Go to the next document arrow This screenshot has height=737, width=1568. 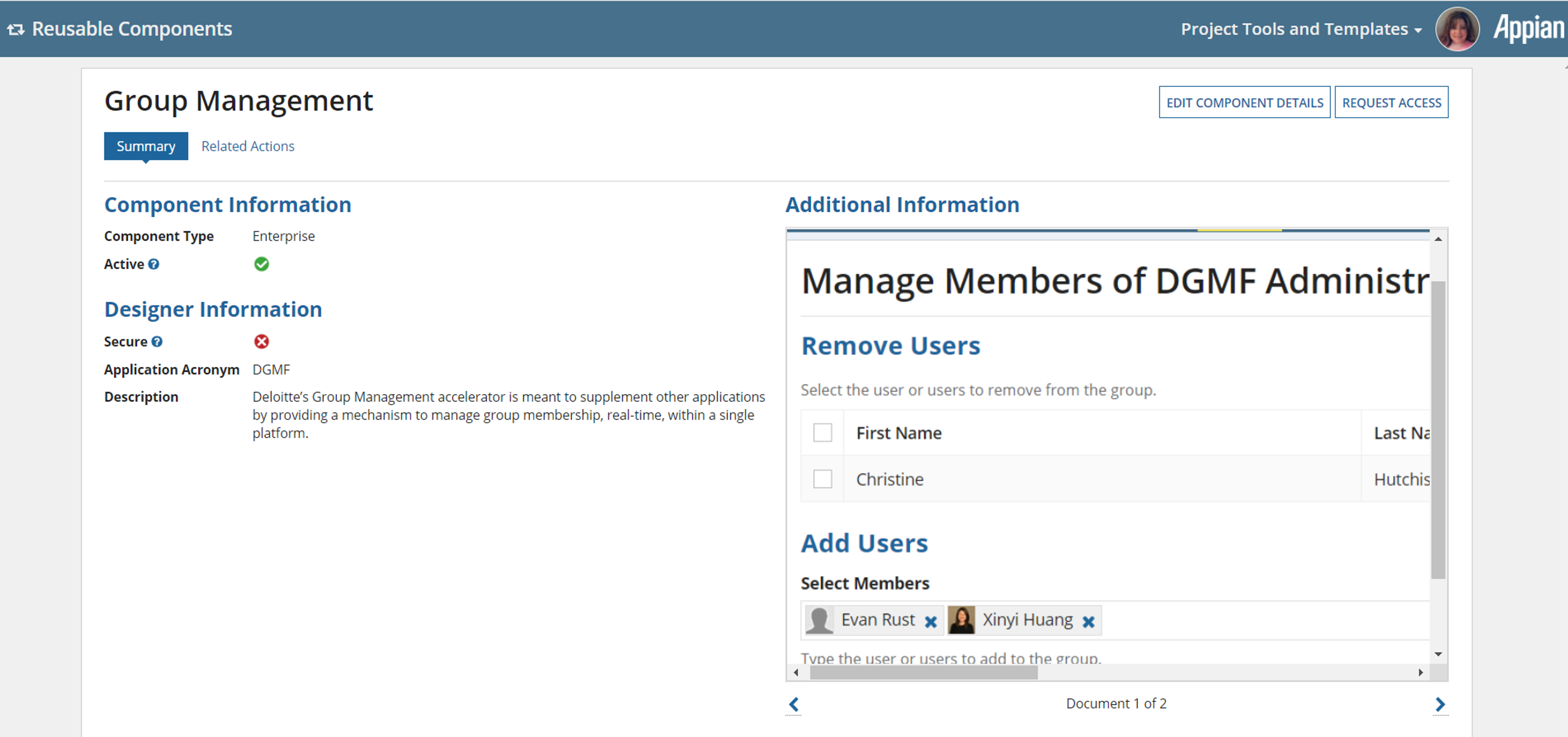coord(1440,704)
